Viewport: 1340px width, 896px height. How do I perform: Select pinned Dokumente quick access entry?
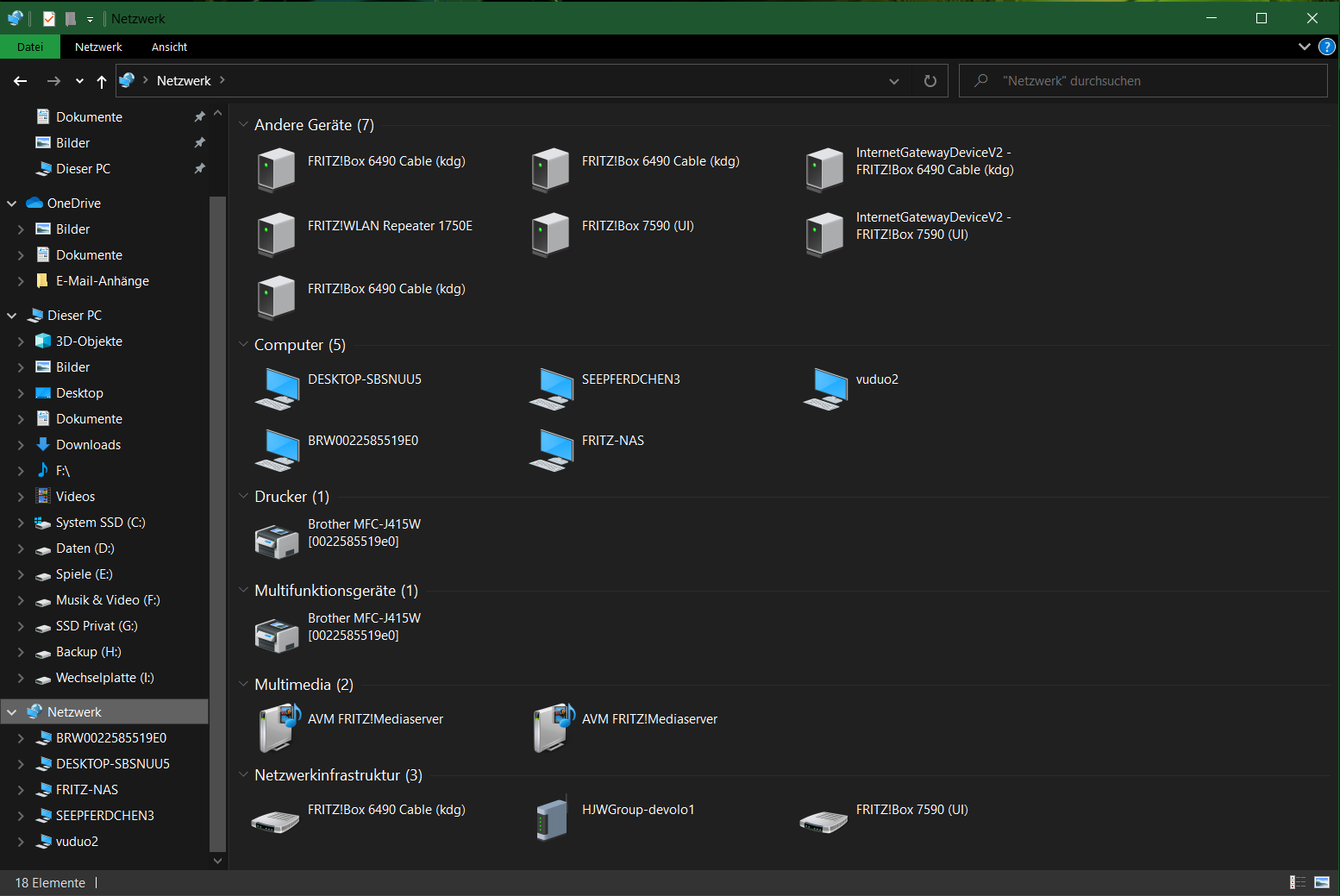coord(89,117)
